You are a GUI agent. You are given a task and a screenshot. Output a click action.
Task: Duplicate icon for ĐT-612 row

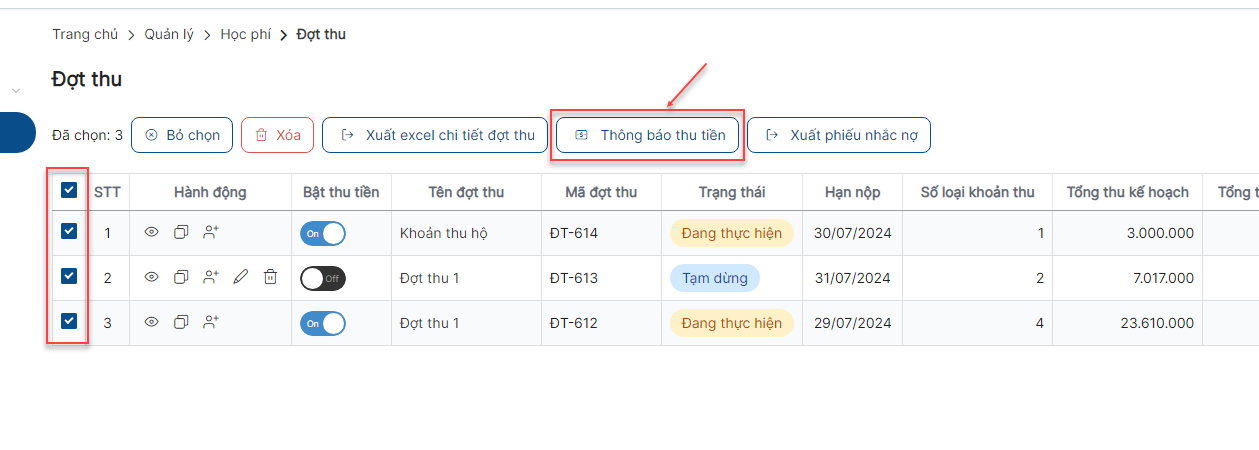[x=181, y=322]
